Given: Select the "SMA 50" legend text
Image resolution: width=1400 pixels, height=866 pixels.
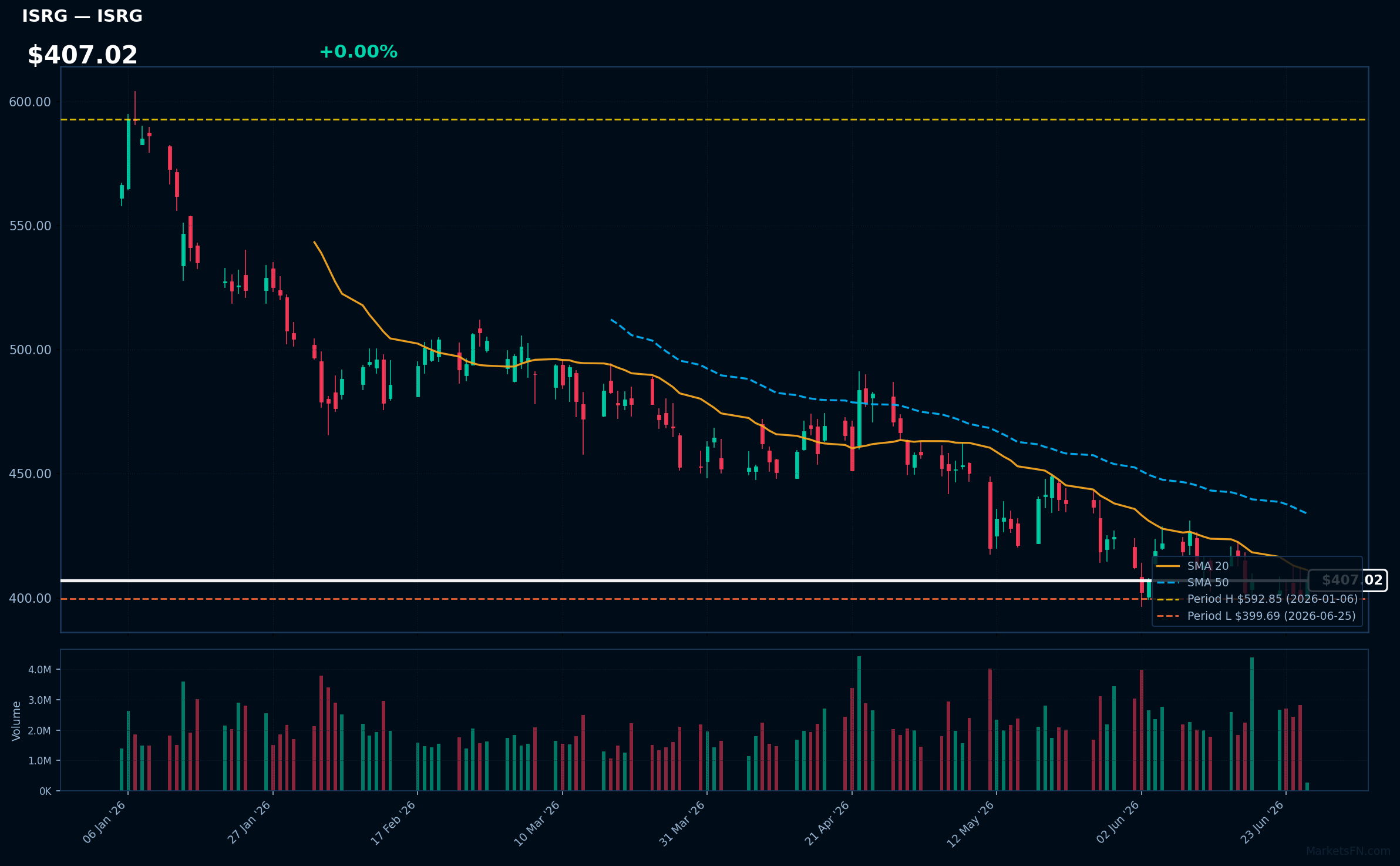Looking at the screenshot, I should click(1207, 582).
